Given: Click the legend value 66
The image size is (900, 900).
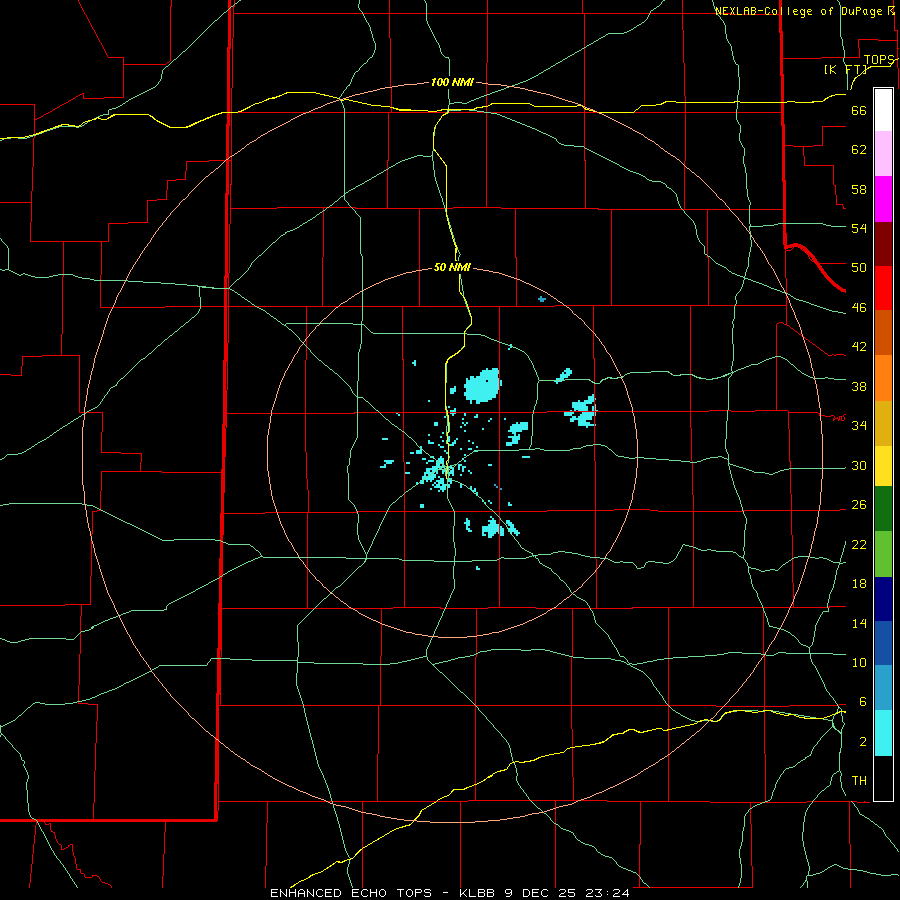Looking at the screenshot, I should [859, 111].
